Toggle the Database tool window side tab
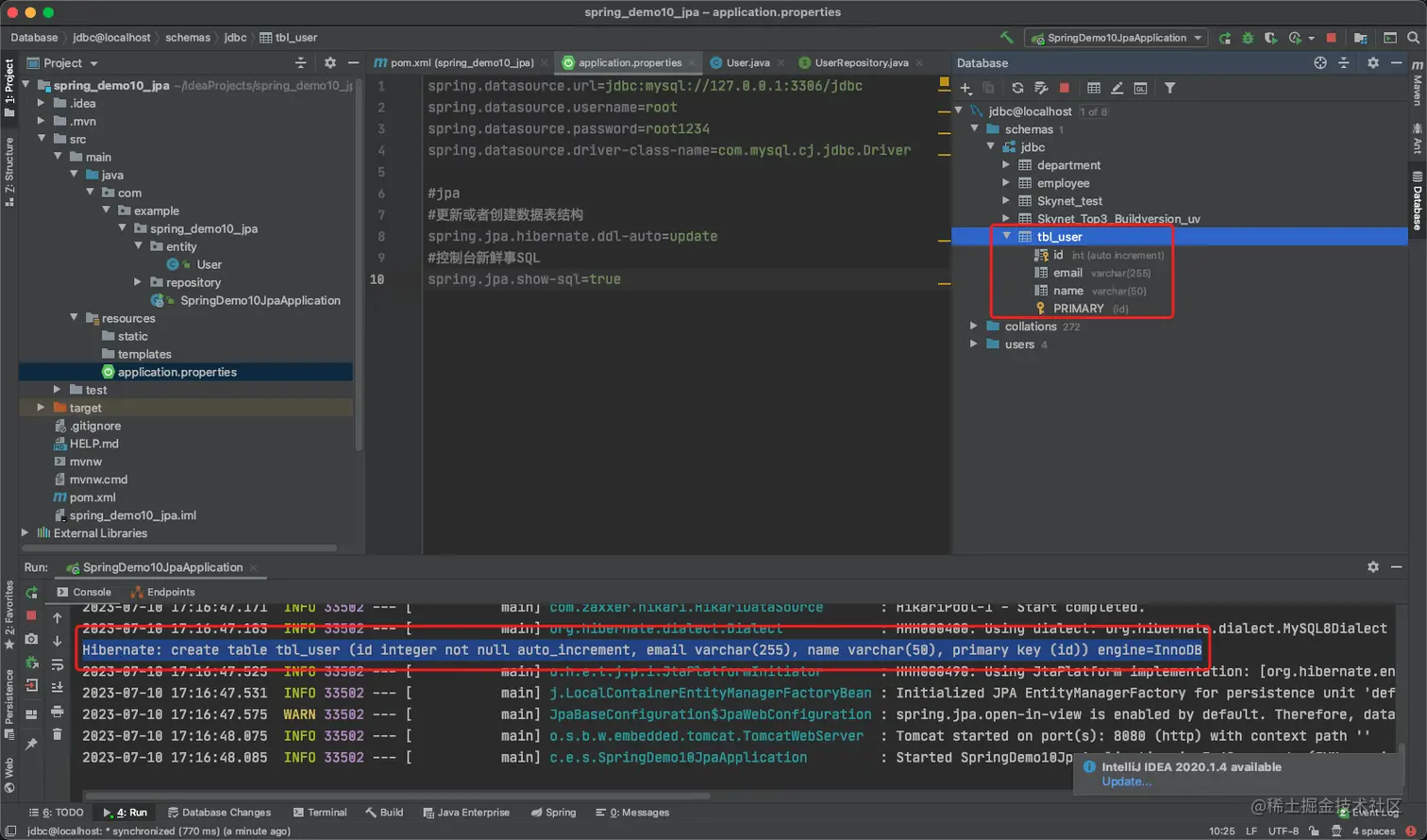The image size is (1427, 840). coord(1418,201)
